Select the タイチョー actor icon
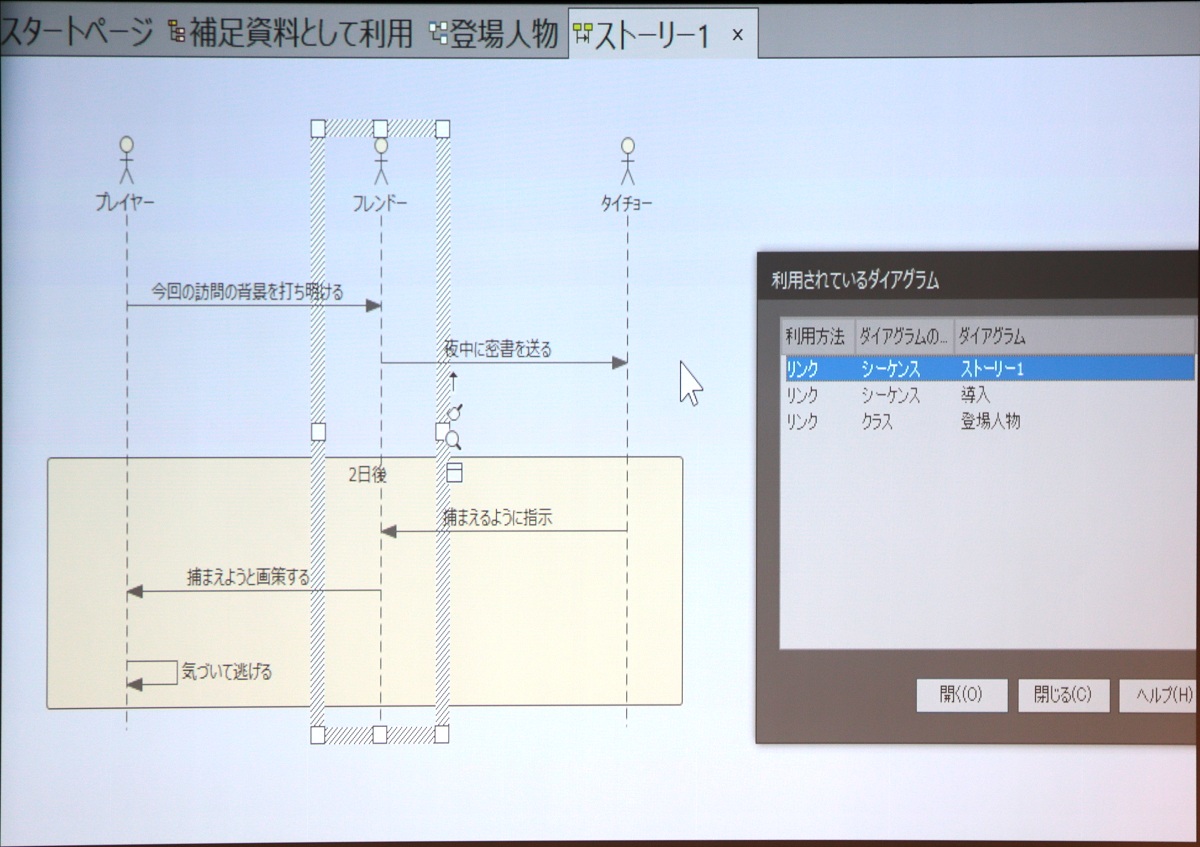 click(x=627, y=160)
